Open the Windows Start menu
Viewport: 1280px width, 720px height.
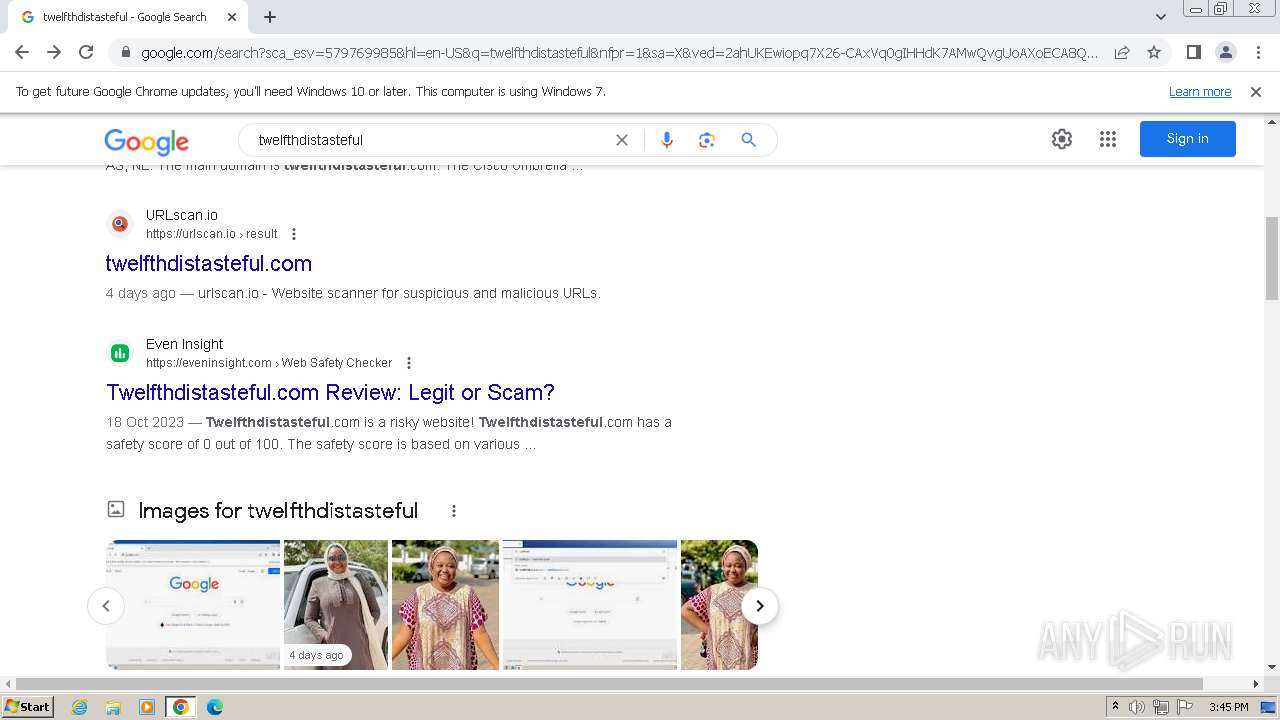[x=28, y=707]
